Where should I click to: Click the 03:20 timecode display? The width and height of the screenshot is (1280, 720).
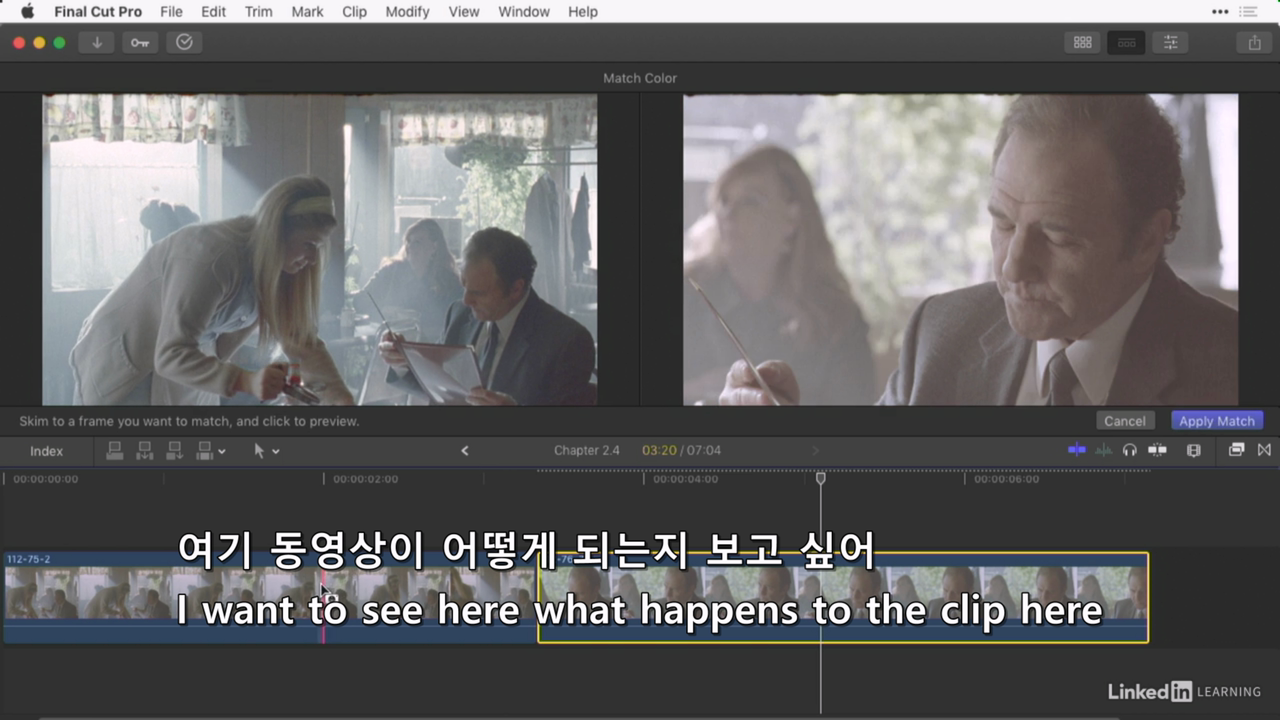click(659, 450)
